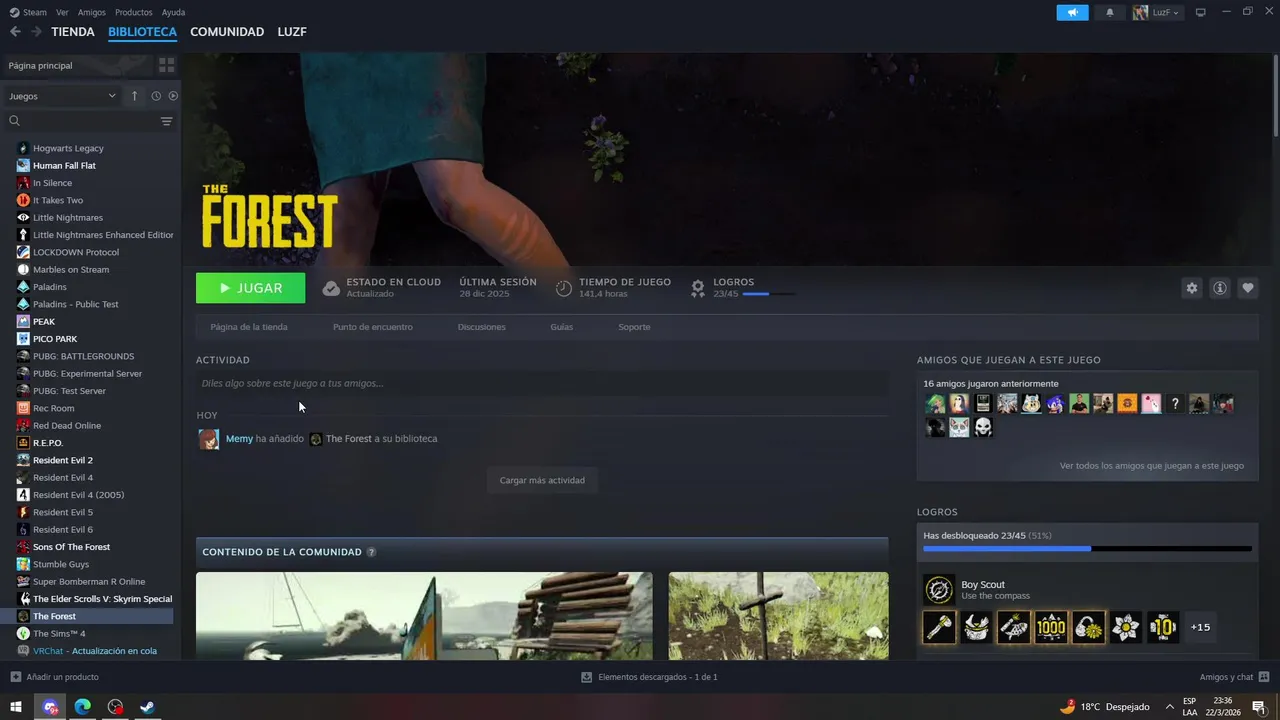Show the +15 more achievements
The width and height of the screenshot is (1280, 720).
click(x=1200, y=627)
